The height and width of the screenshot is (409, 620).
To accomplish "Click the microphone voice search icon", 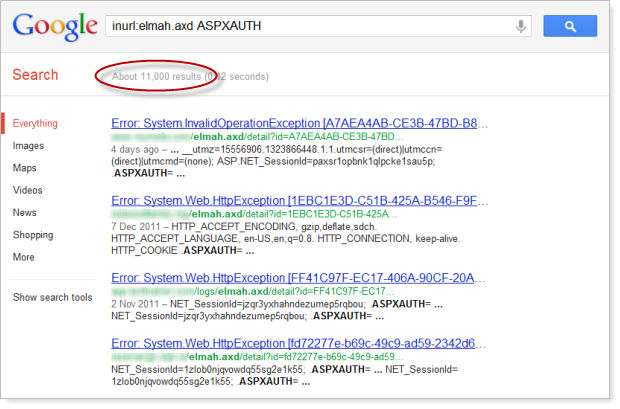I will pyautogui.click(x=521, y=26).
